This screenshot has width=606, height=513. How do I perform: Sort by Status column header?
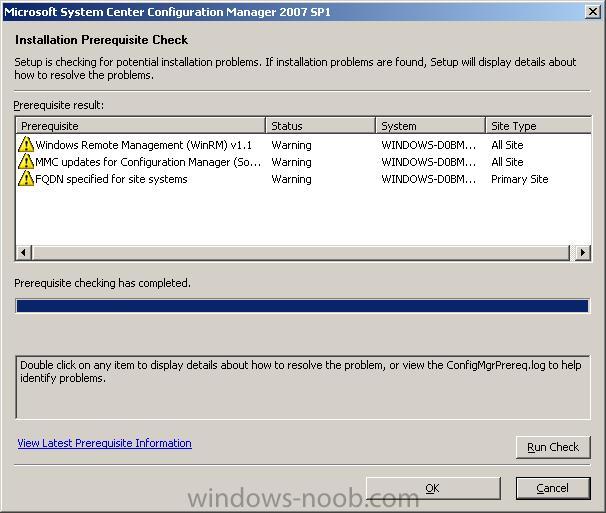(320, 126)
